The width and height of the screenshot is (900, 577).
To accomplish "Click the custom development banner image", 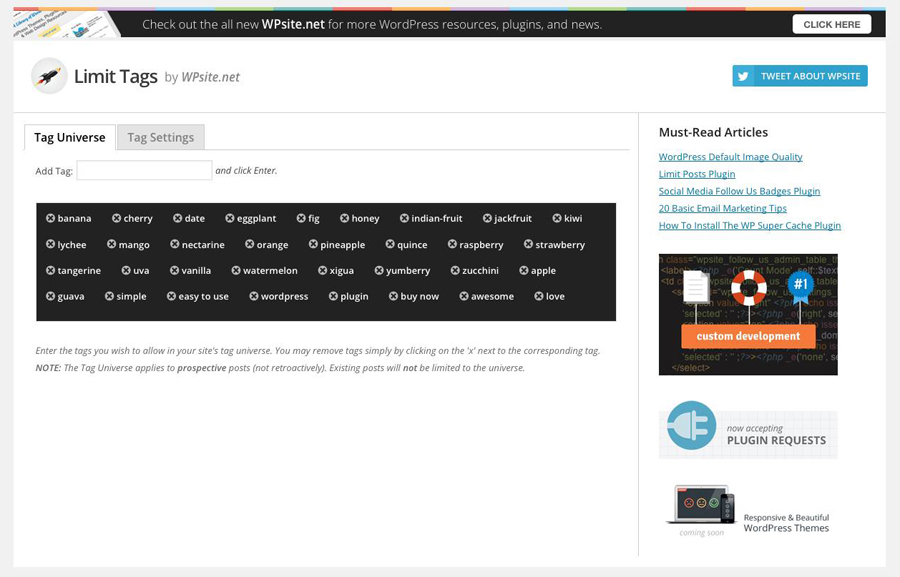I will pyautogui.click(x=748, y=315).
